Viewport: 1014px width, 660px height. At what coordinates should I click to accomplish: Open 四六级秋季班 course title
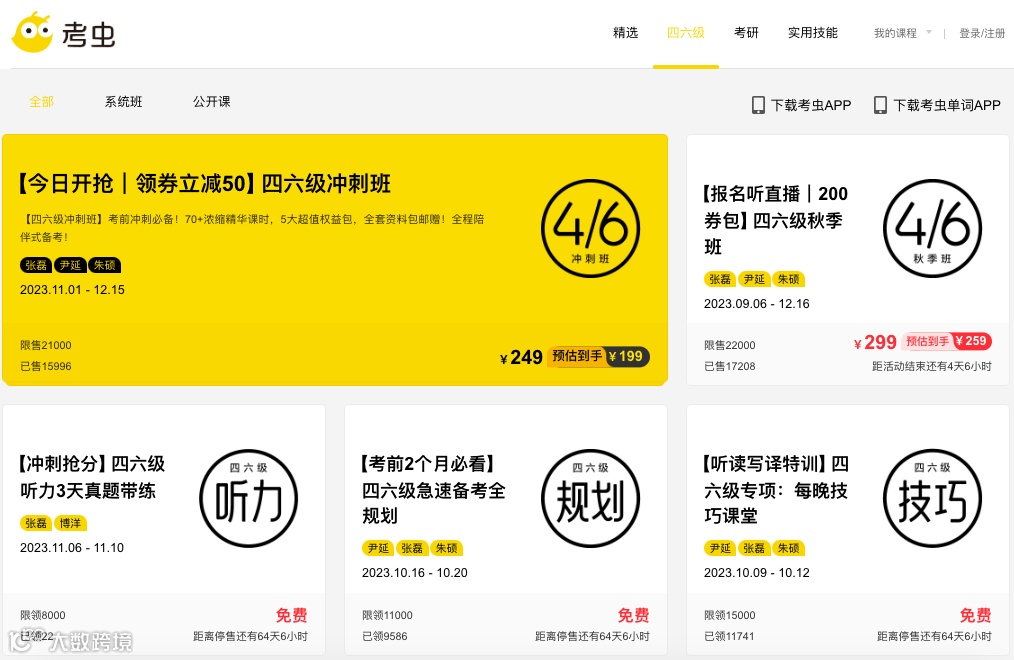click(775, 220)
